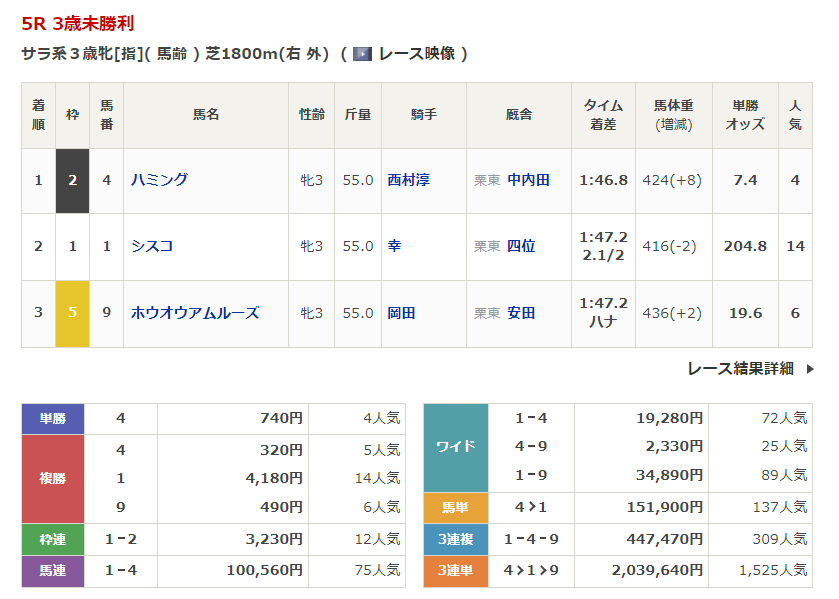Click the race video camera icon
Viewport: 839px width, 599px height.
362,54
